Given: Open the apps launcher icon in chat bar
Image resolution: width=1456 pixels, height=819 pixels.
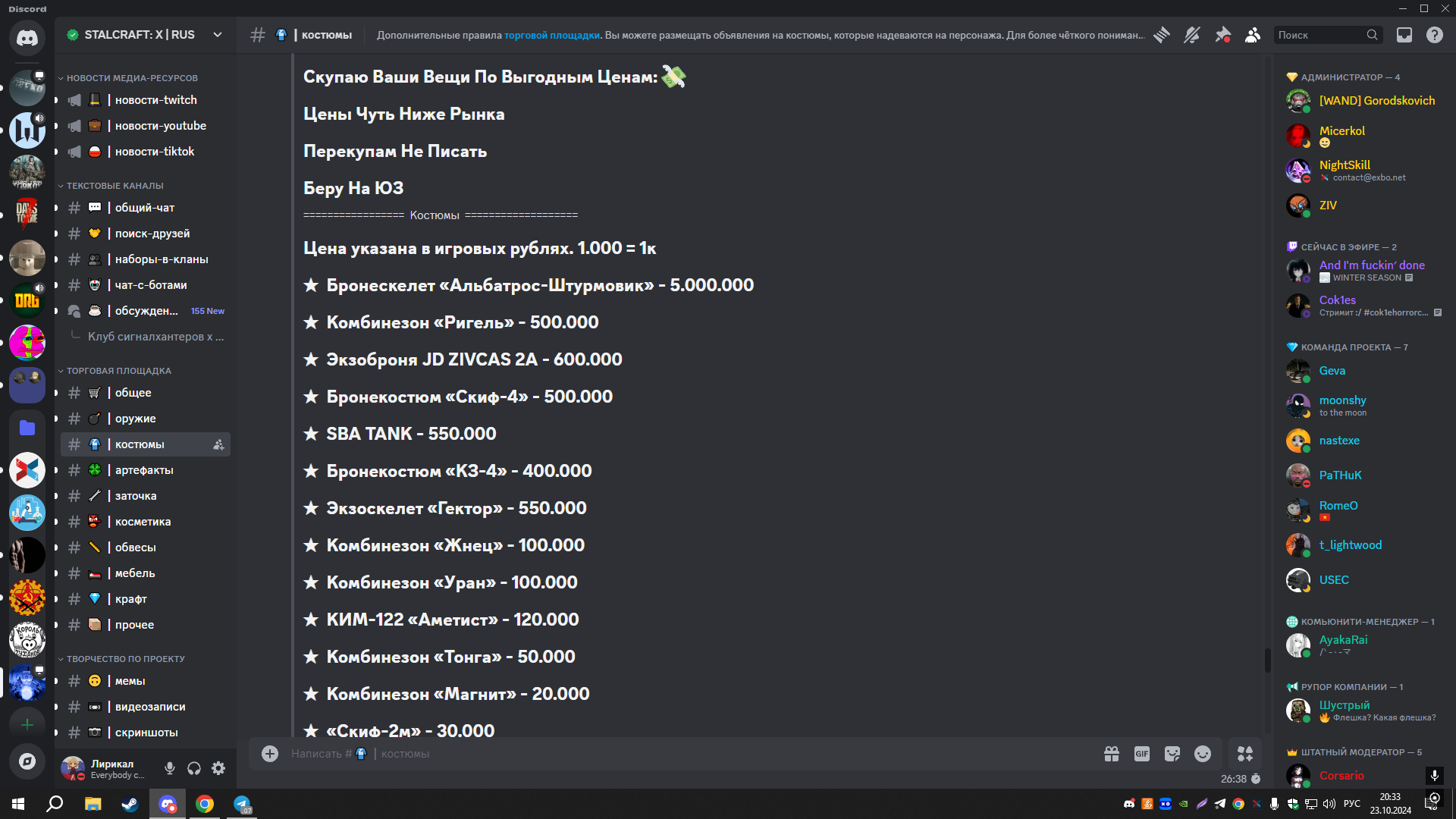Looking at the screenshot, I should click(1245, 754).
